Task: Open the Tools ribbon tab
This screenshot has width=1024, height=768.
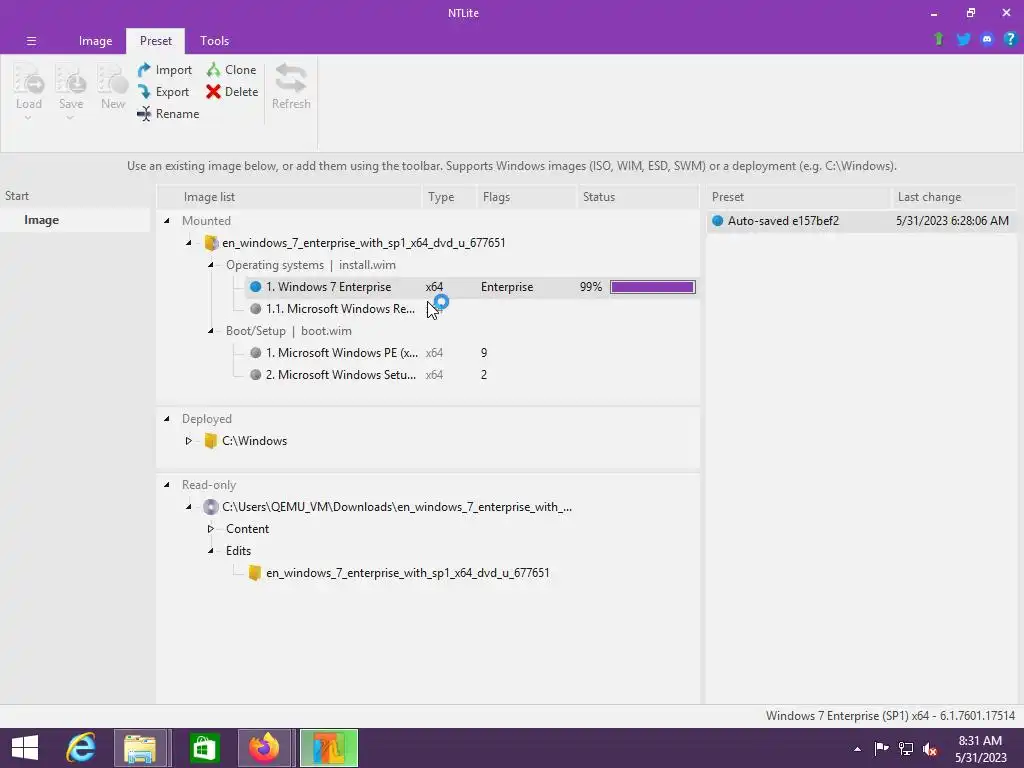Action: (214, 40)
